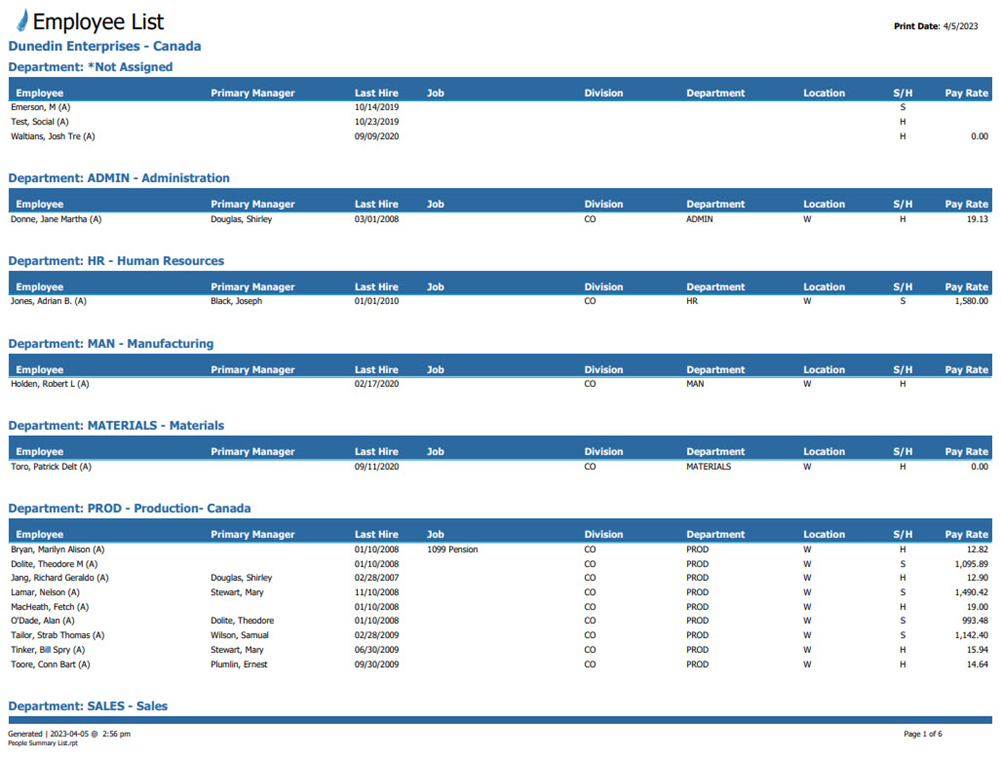Click Pay Rate header in Not Assigned table
This screenshot has width=1001, height=758.
[x=966, y=93]
